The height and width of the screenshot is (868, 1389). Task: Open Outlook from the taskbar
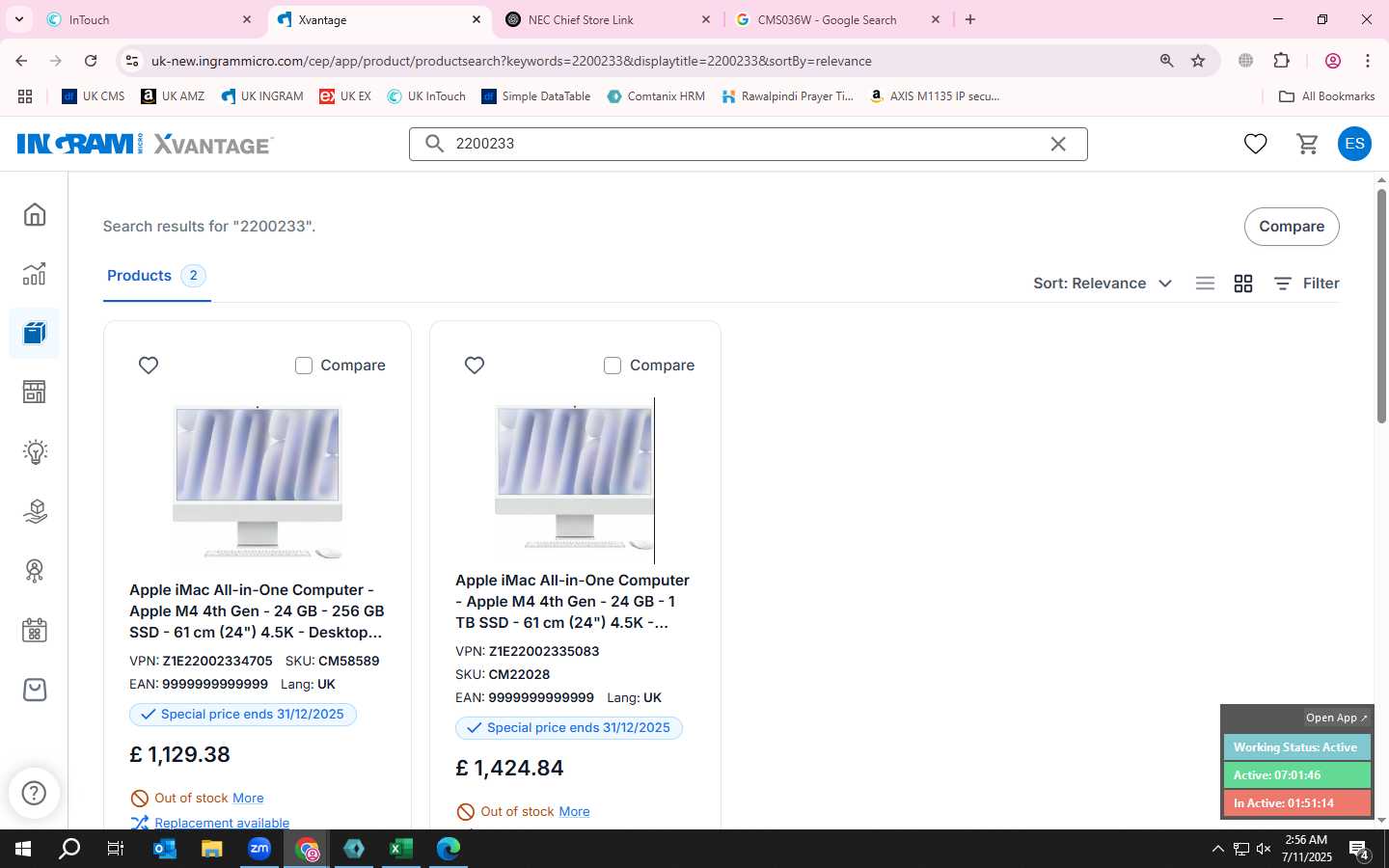point(165,849)
